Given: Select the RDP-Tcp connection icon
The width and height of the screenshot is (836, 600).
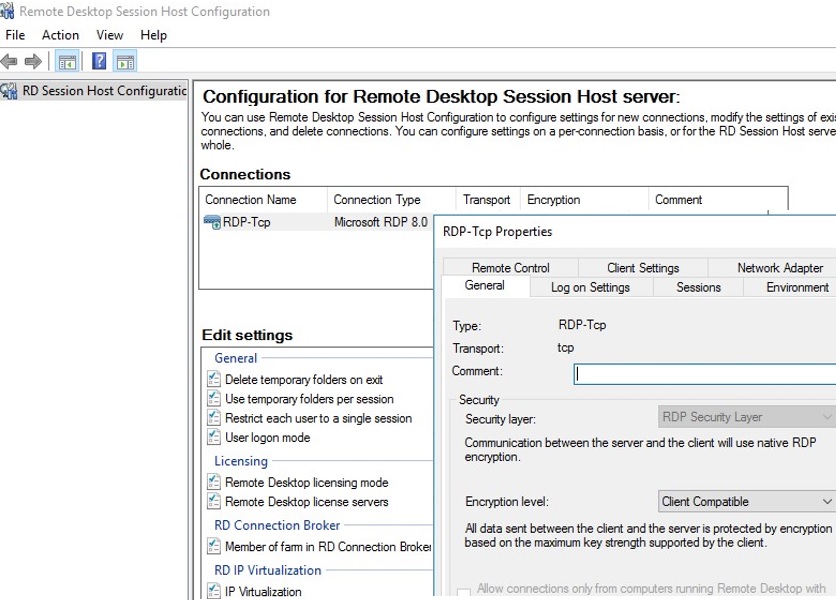Looking at the screenshot, I should tap(212, 223).
